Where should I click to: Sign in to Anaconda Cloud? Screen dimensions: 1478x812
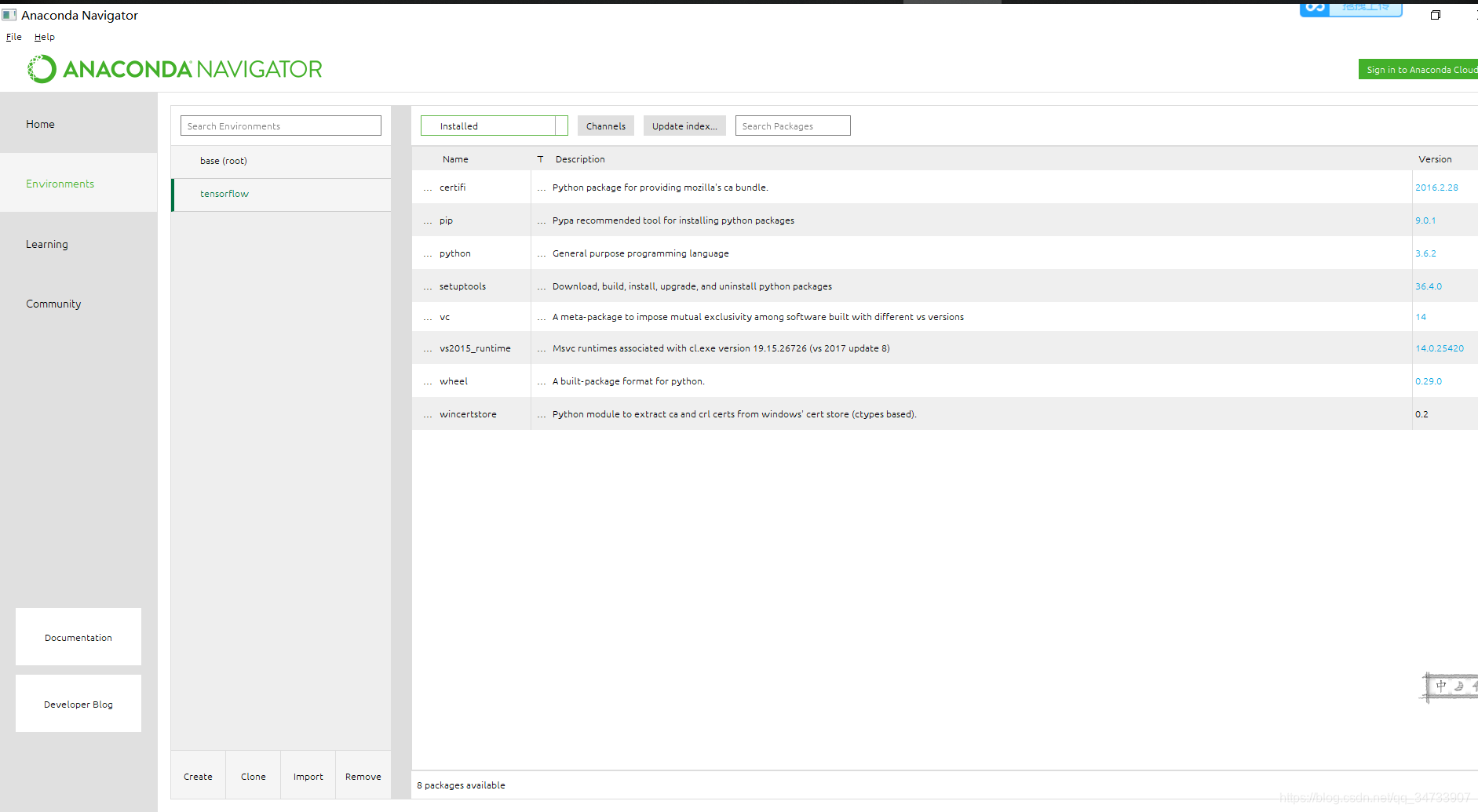pos(1419,70)
